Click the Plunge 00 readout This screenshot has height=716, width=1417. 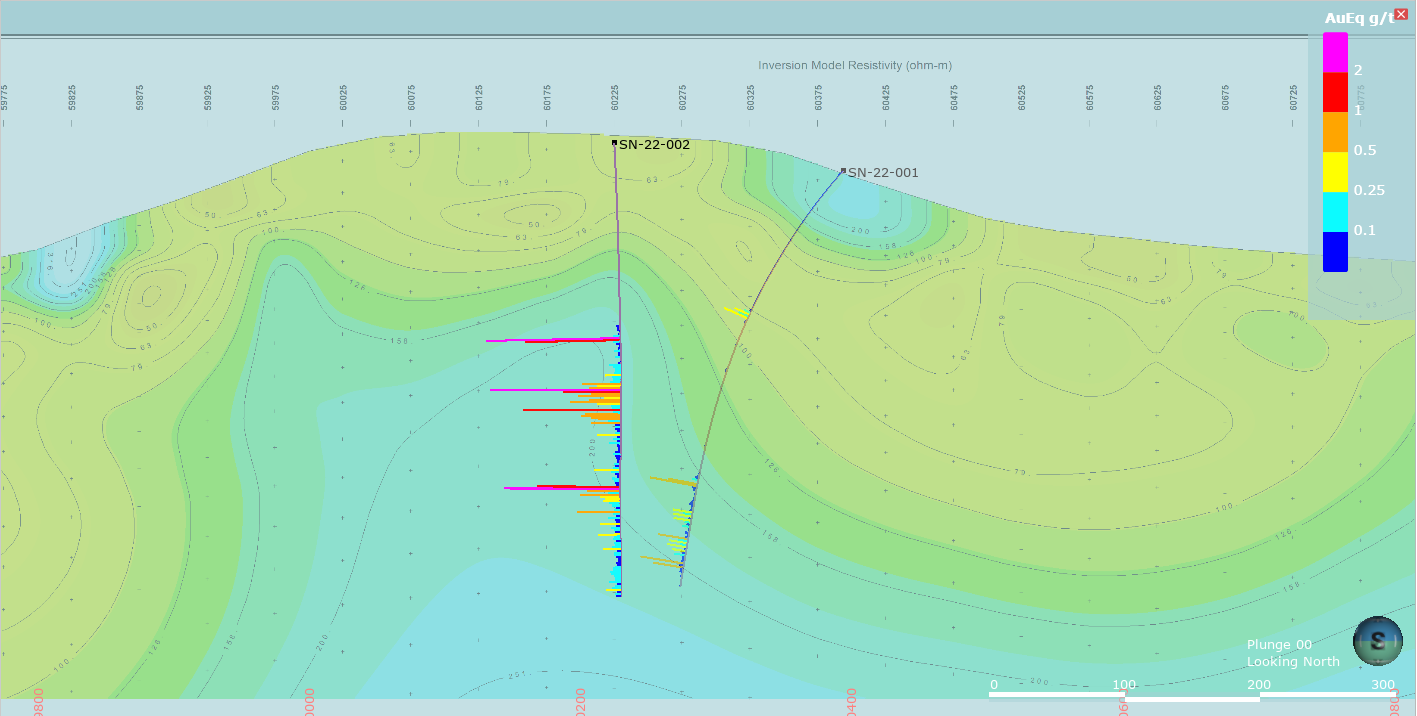[x=1279, y=645]
